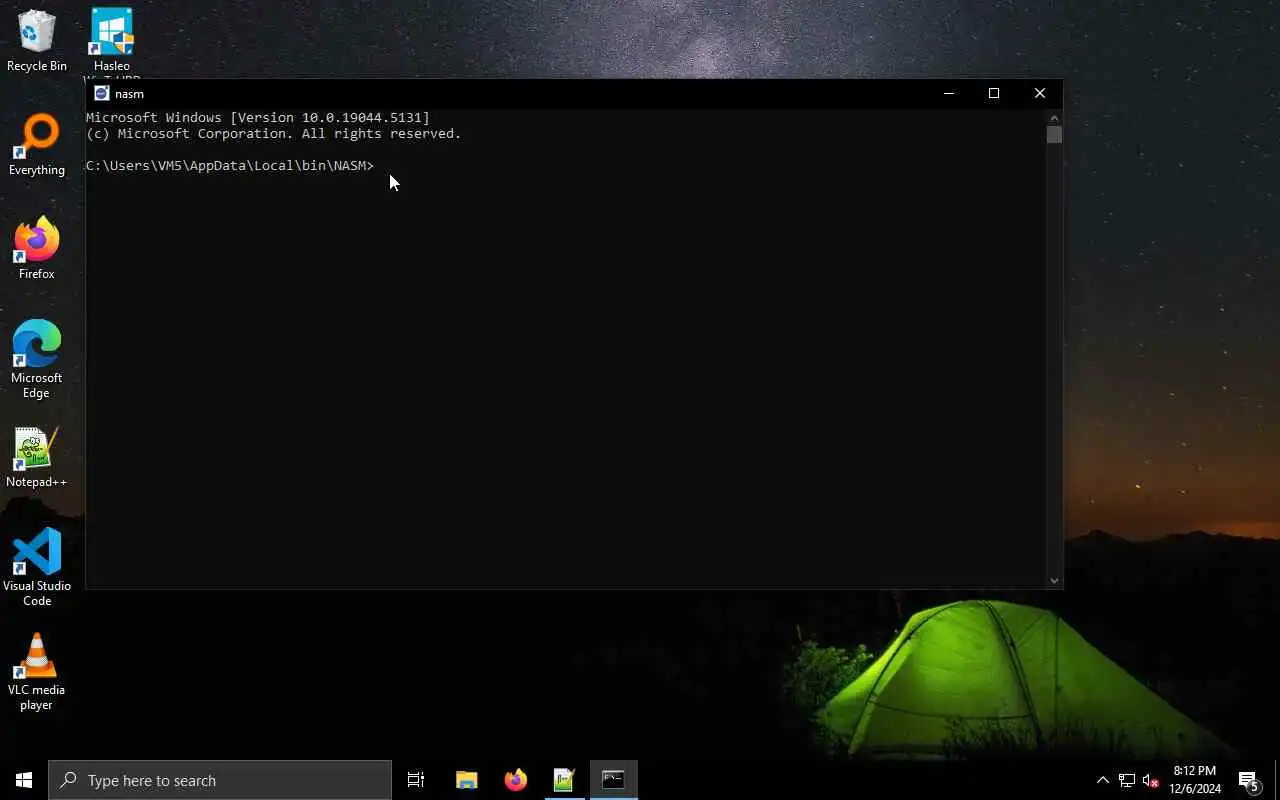Show hidden system tray icons
This screenshot has height=800, width=1280.
coord(1103,780)
